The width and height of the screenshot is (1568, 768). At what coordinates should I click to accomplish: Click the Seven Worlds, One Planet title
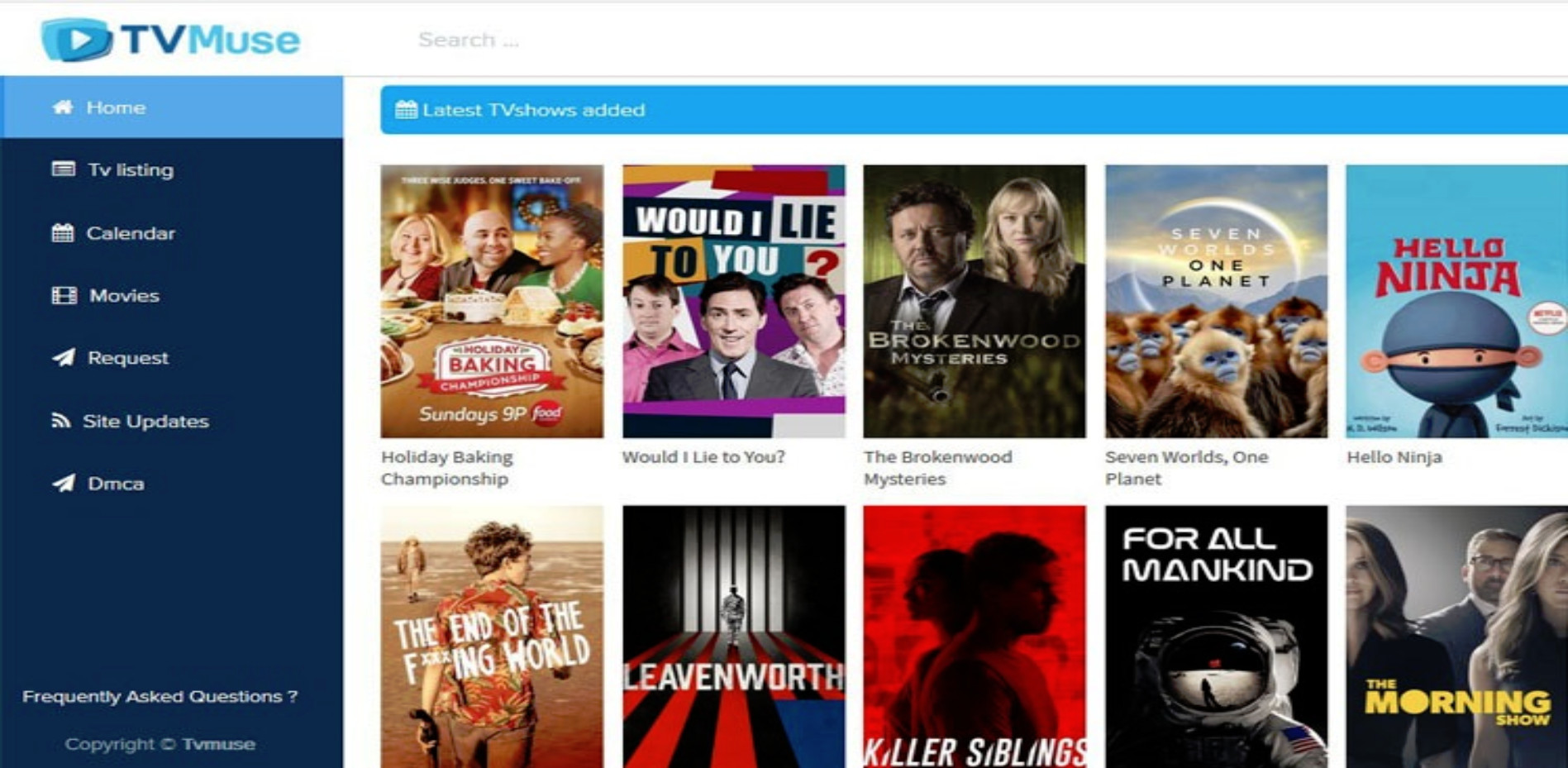(x=1186, y=468)
